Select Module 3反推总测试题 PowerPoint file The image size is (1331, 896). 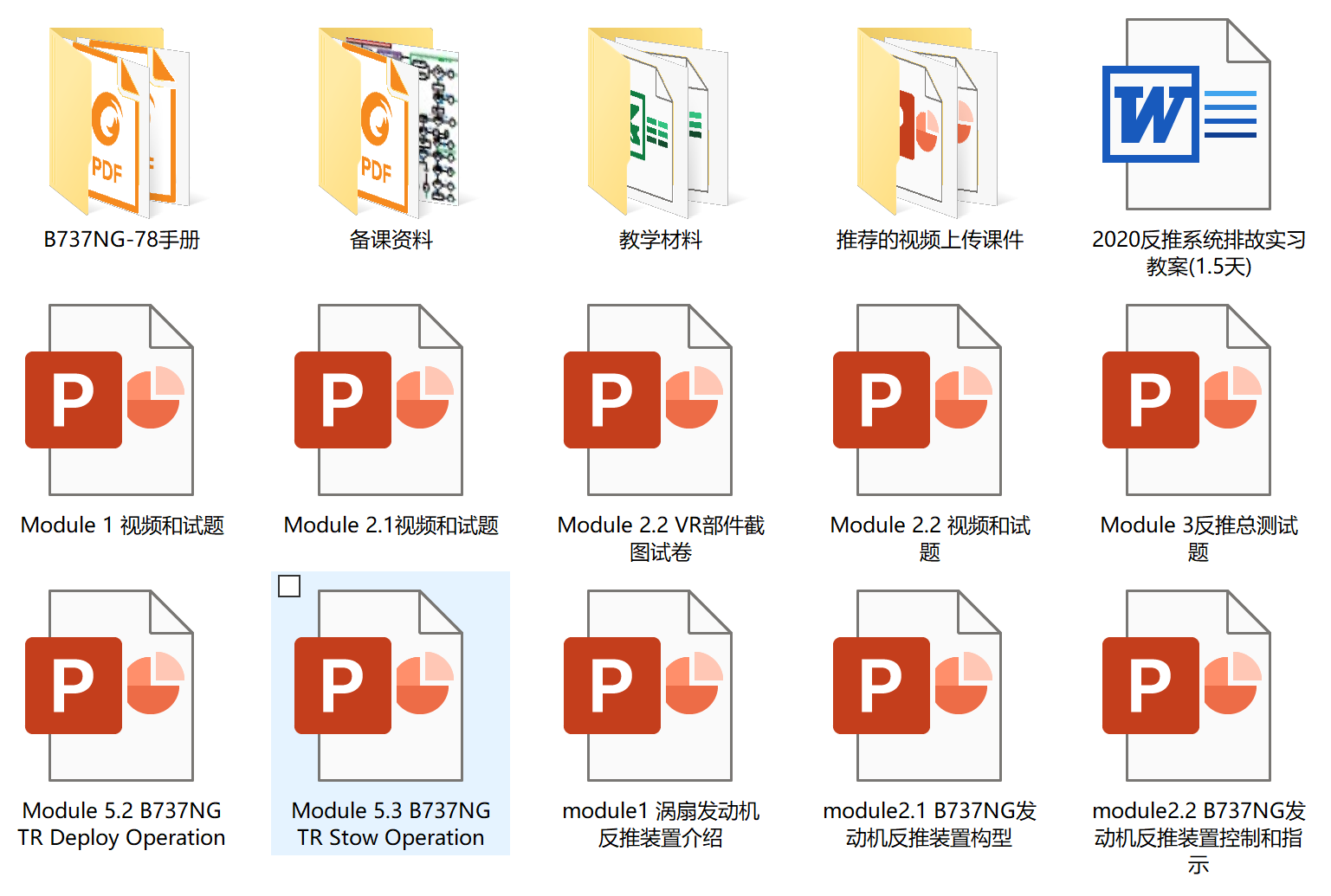point(1198,400)
